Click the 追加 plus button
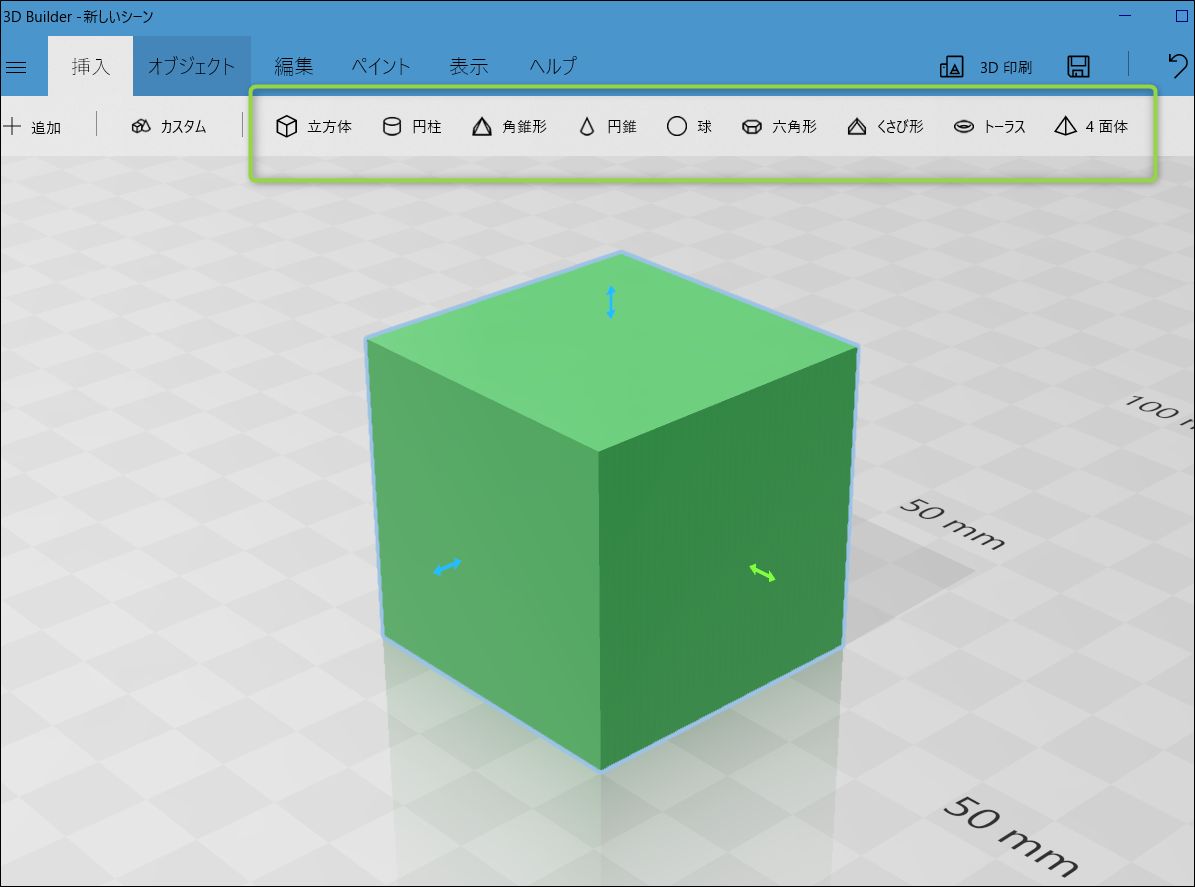Viewport: 1195px width, 887px height. (32, 126)
